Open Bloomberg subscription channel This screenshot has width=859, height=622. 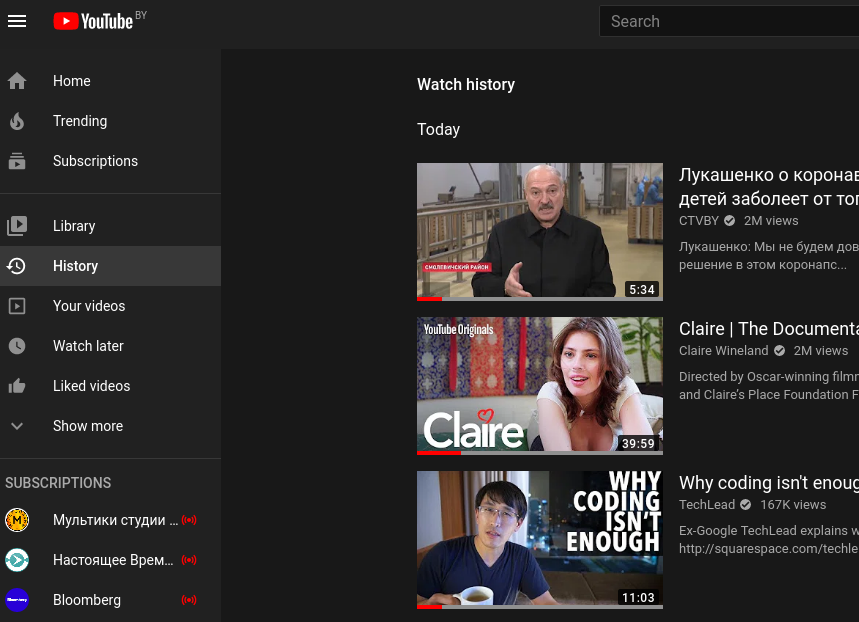(110, 600)
